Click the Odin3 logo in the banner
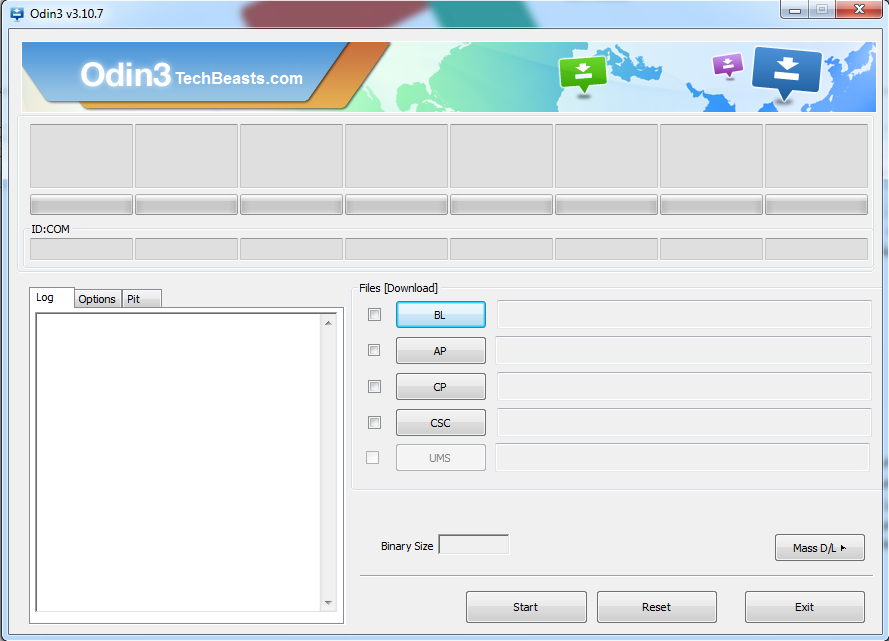Image resolution: width=889 pixels, height=641 pixels. pyautogui.click(x=125, y=75)
